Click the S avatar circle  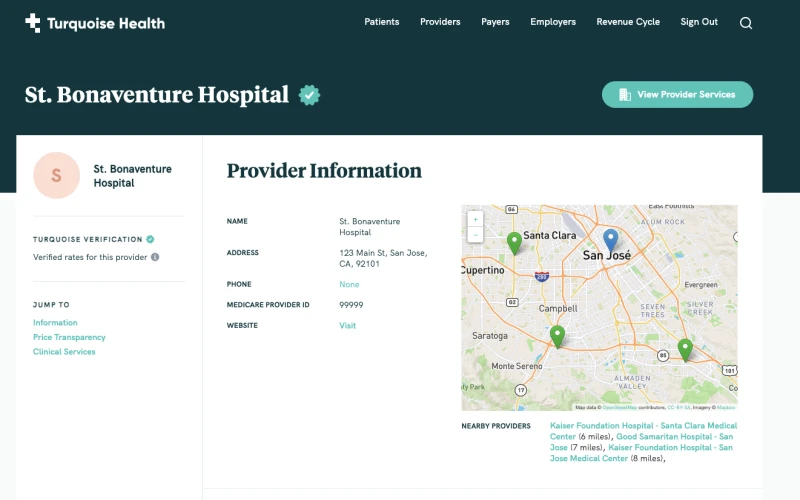tap(56, 176)
